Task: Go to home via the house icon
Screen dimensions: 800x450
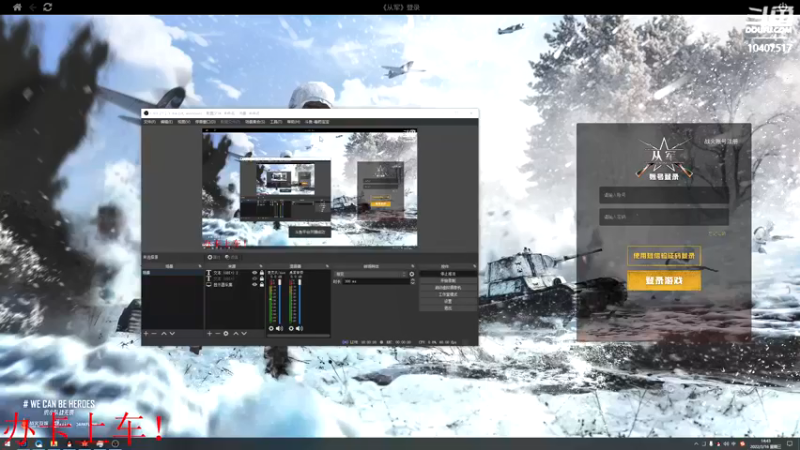Action: coord(17,7)
